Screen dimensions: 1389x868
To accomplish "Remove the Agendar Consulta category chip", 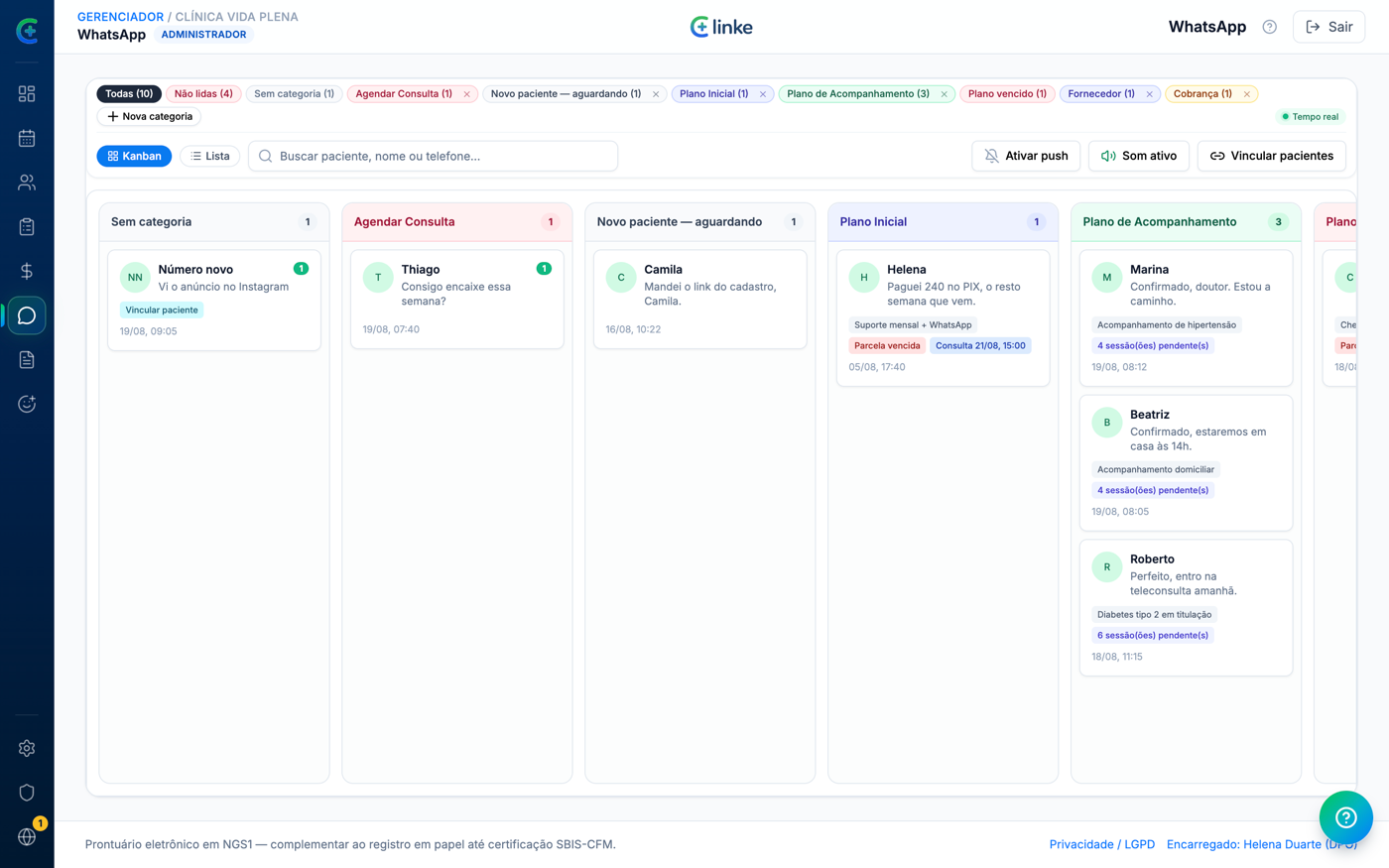I will pos(467,94).
